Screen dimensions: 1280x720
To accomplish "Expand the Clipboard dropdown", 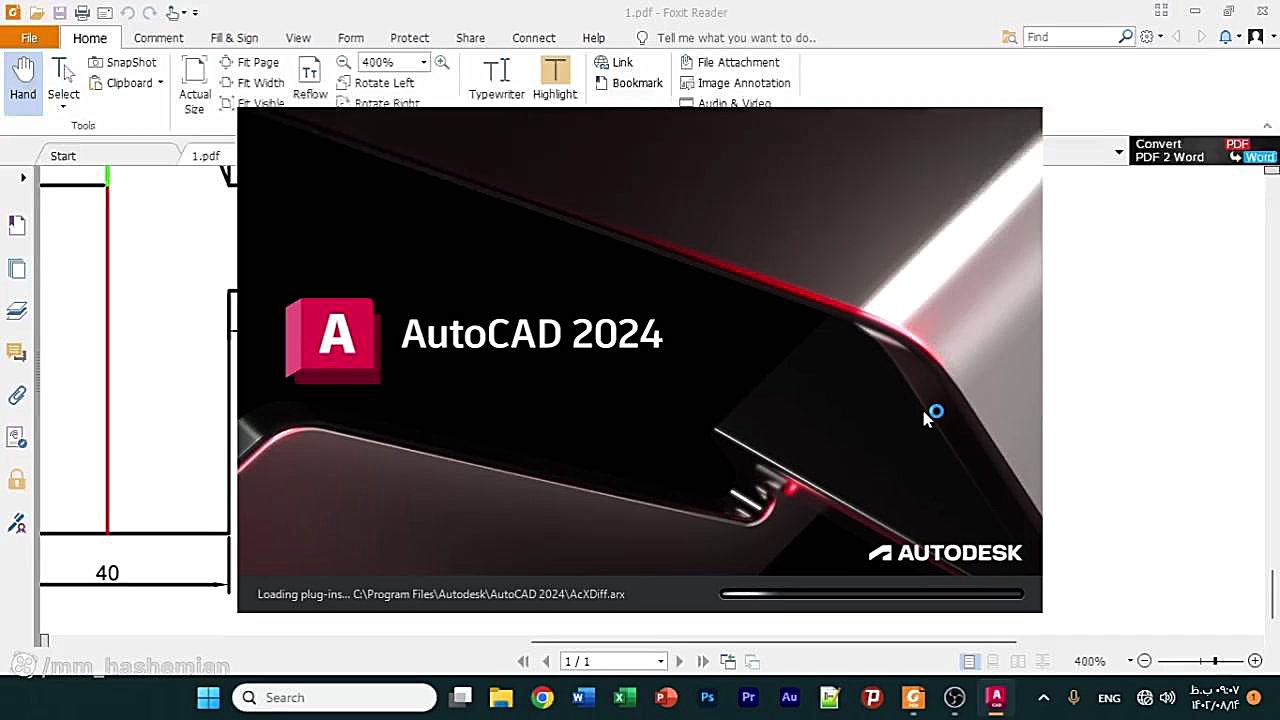I will (160, 83).
